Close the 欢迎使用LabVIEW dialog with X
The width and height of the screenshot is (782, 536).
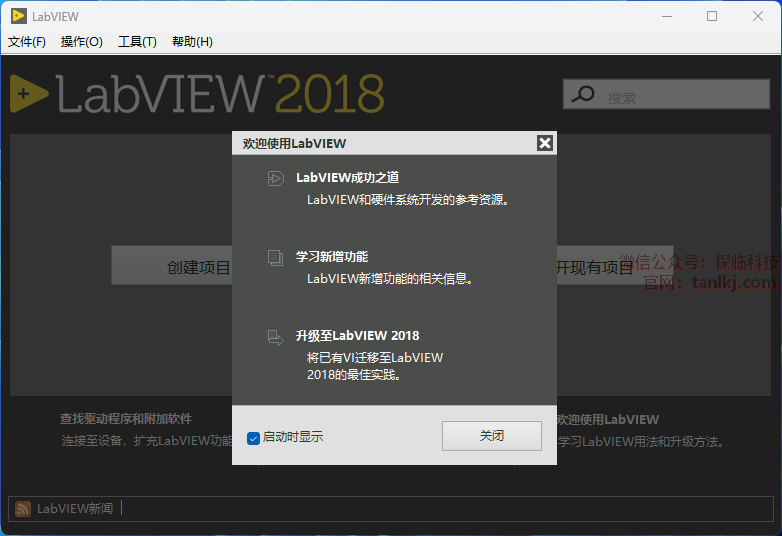545,143
